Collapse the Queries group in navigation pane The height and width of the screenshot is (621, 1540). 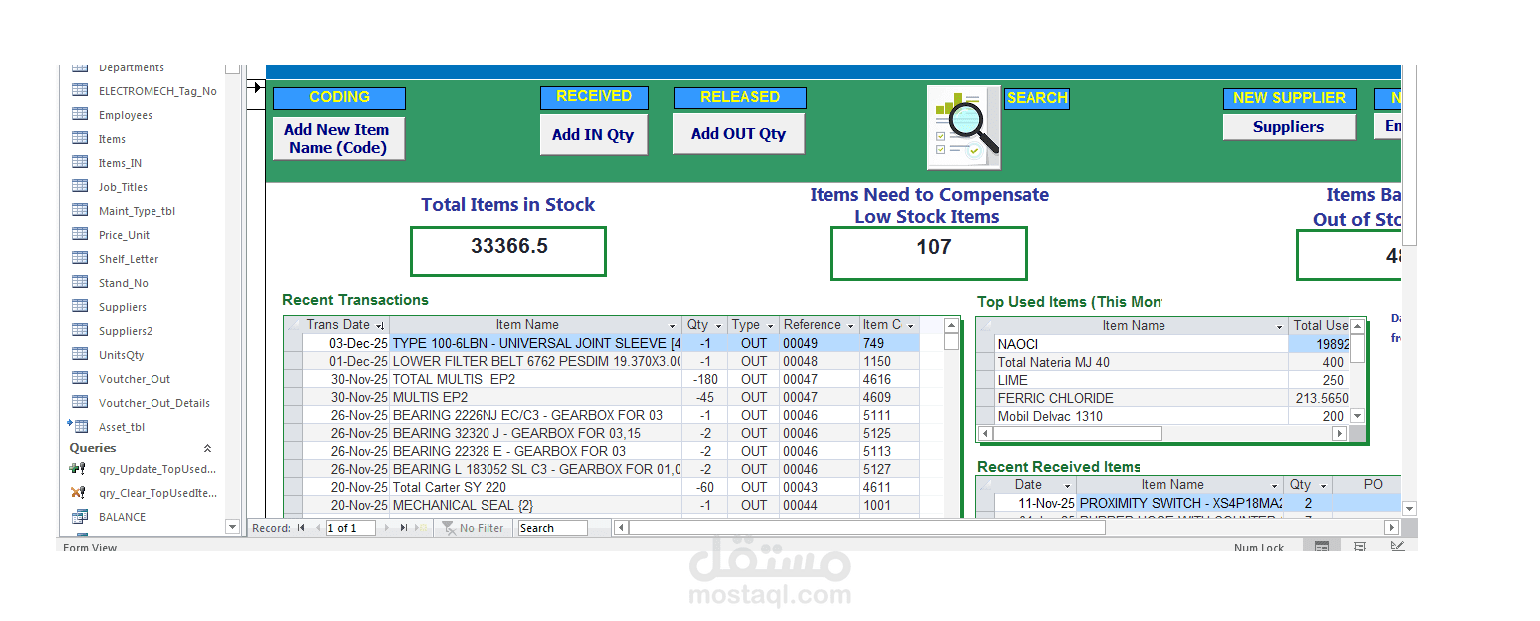click(x=207, y=448)
